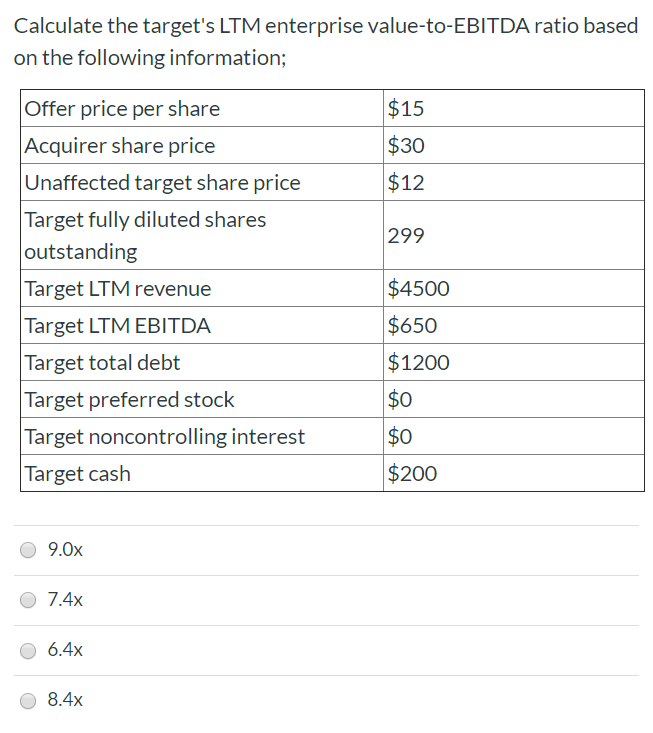Click the Target LTM EBITDA label
The image size is (653, 733).
[117, 325]
